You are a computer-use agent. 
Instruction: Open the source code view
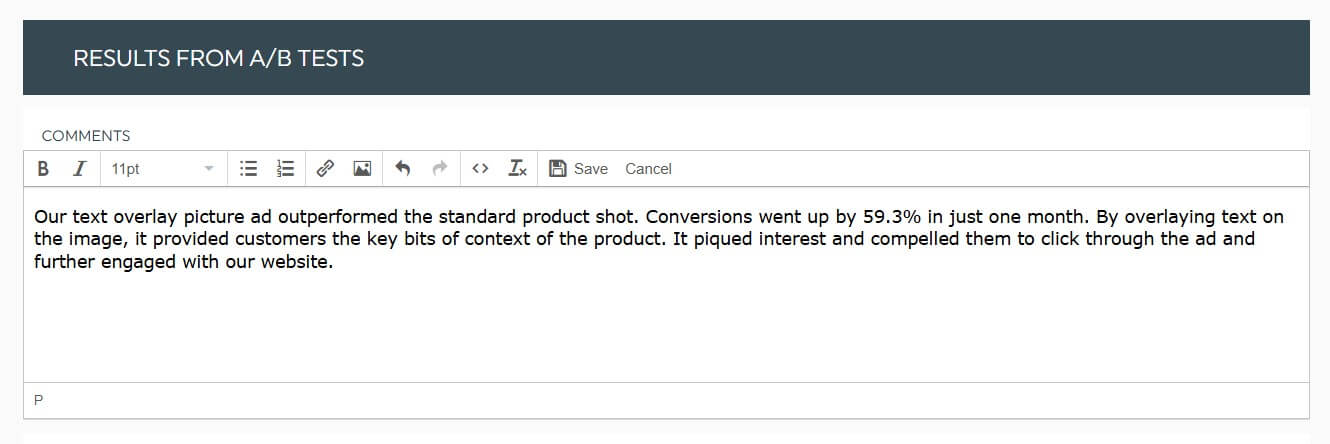click(x=480, y=169)
